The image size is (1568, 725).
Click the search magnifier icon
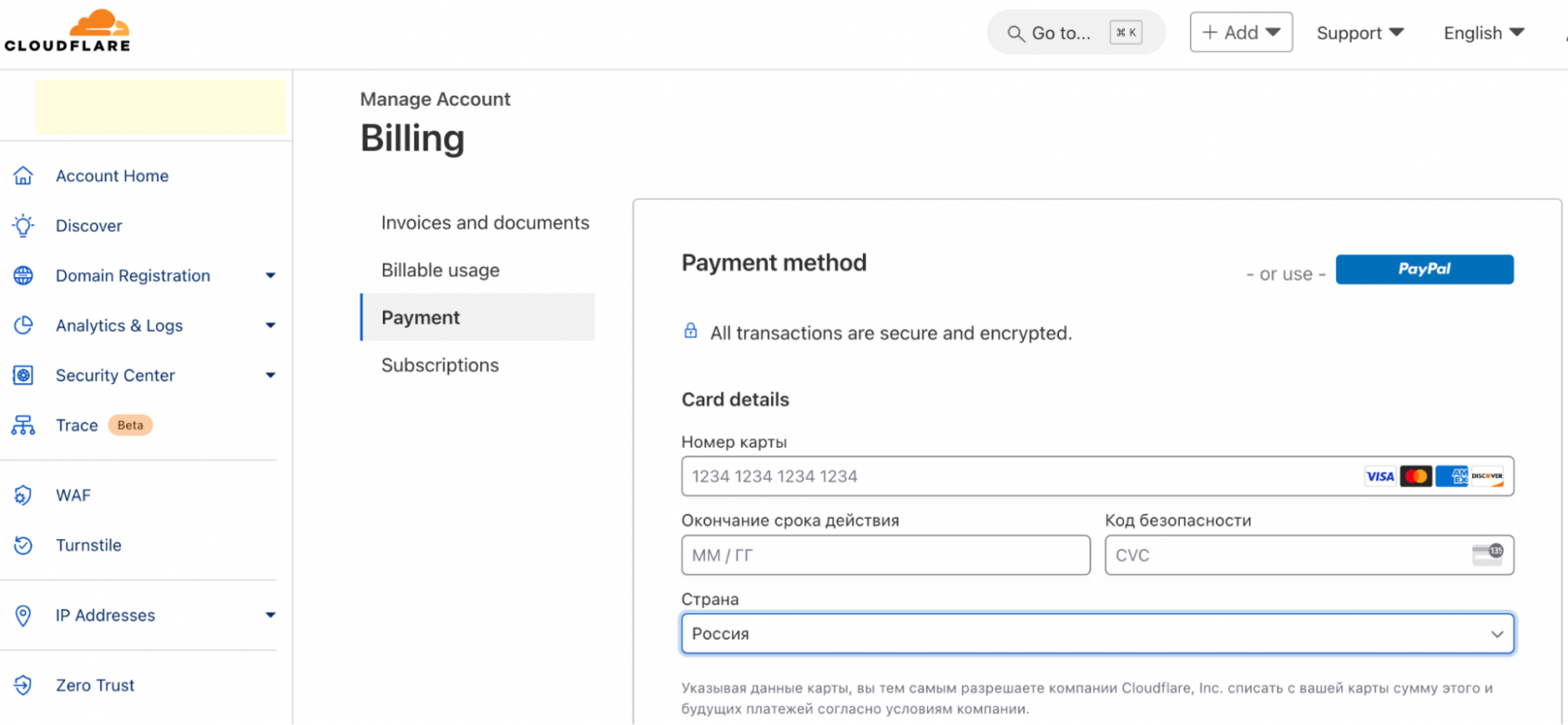(x=1016, y=33)
